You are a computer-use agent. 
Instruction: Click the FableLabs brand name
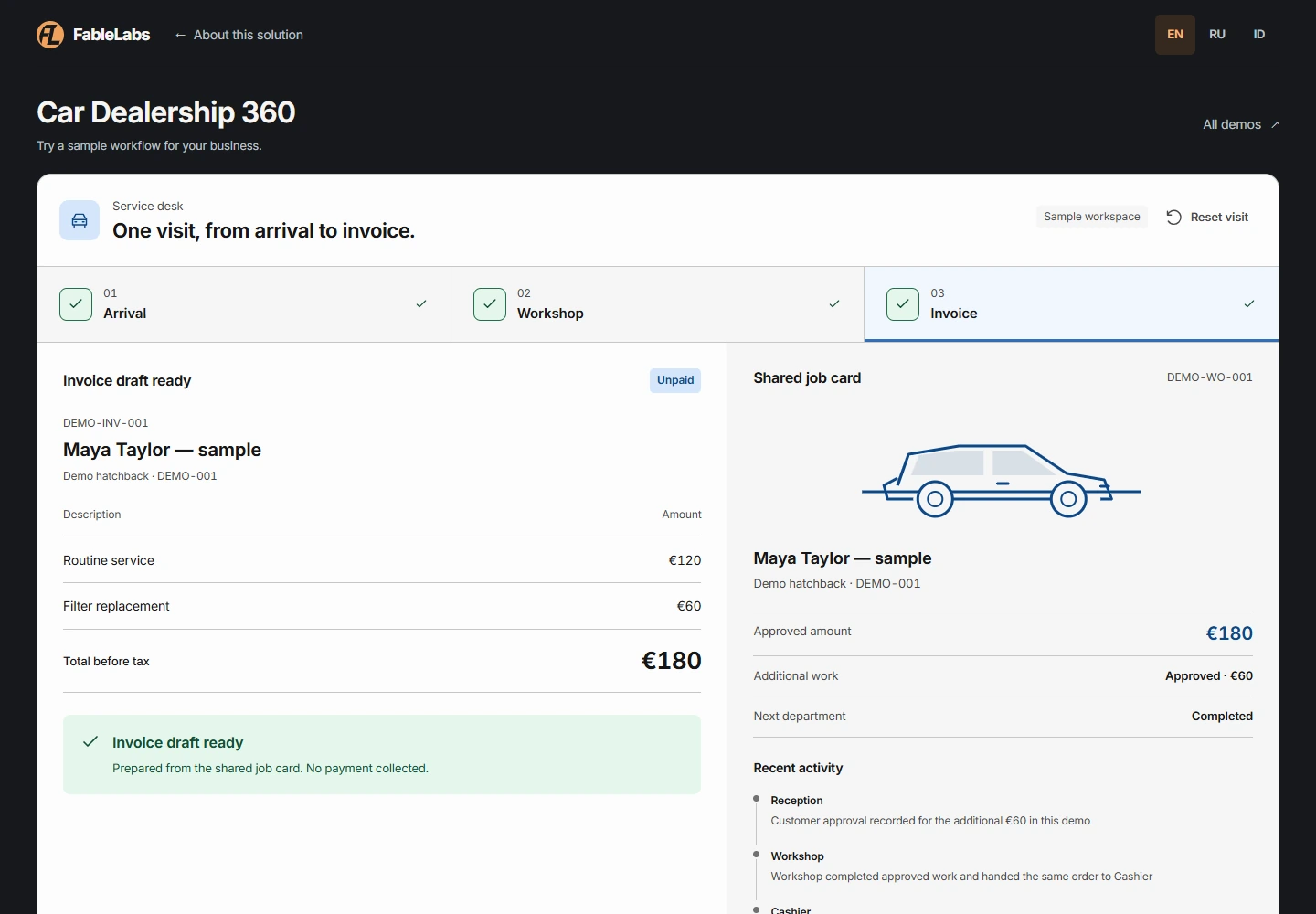pyautogui.click(x=111, y=35)
